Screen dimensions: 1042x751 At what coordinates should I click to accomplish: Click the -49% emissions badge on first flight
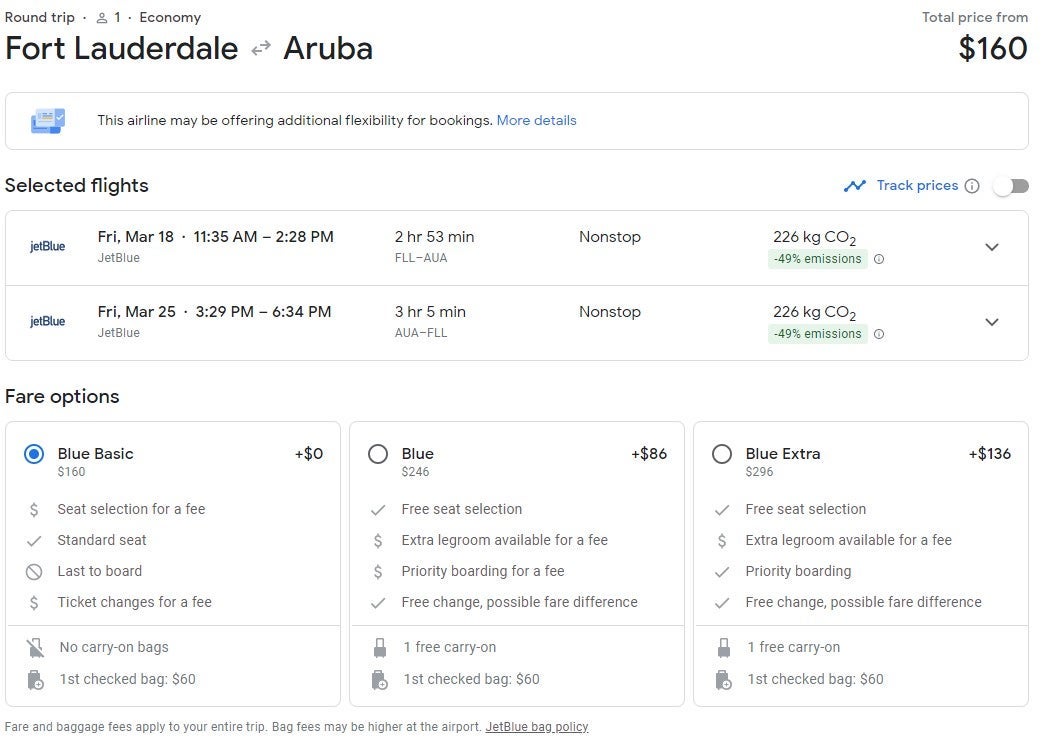coord(817,259)
